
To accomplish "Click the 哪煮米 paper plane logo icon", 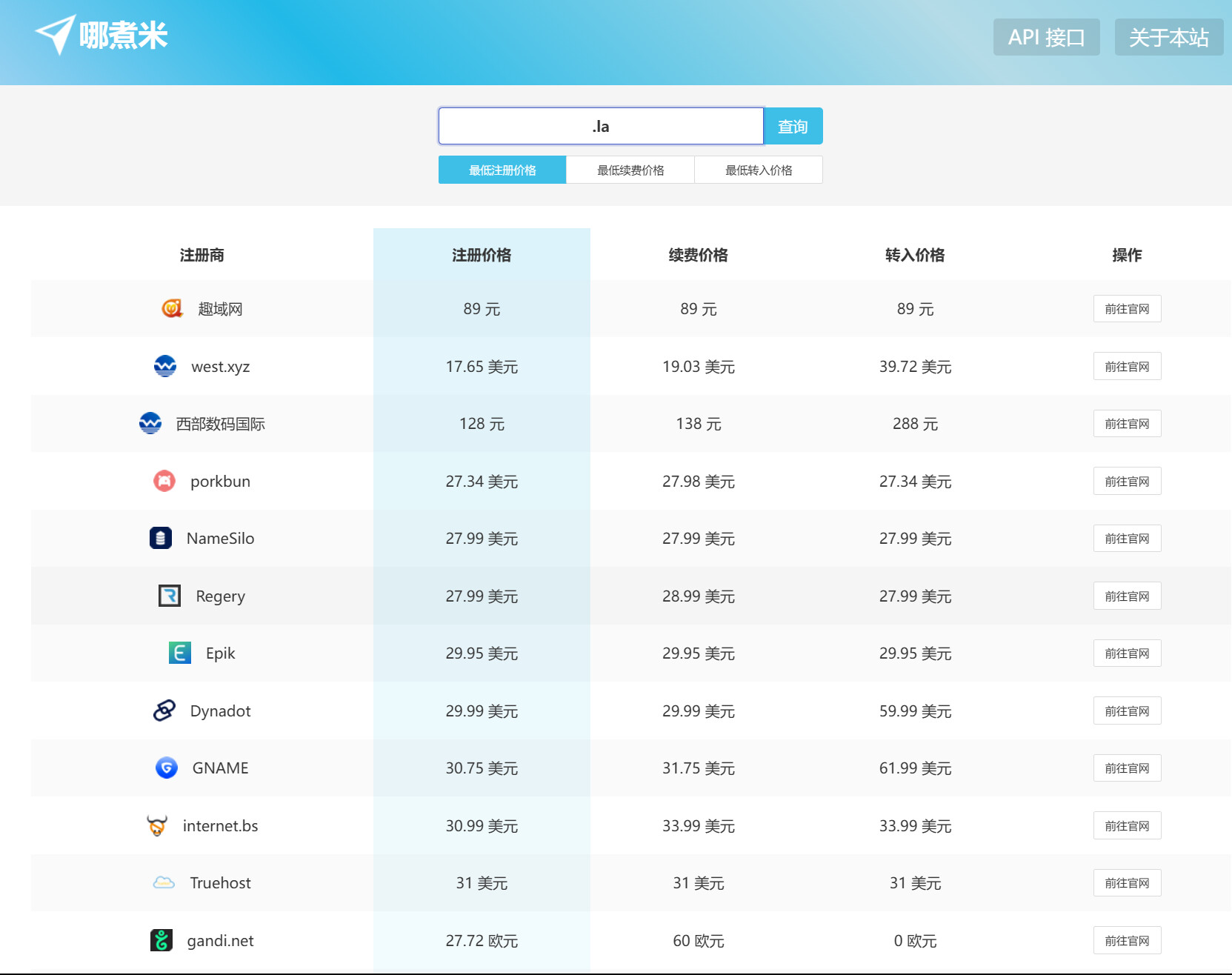I will (x=55, y=35).
